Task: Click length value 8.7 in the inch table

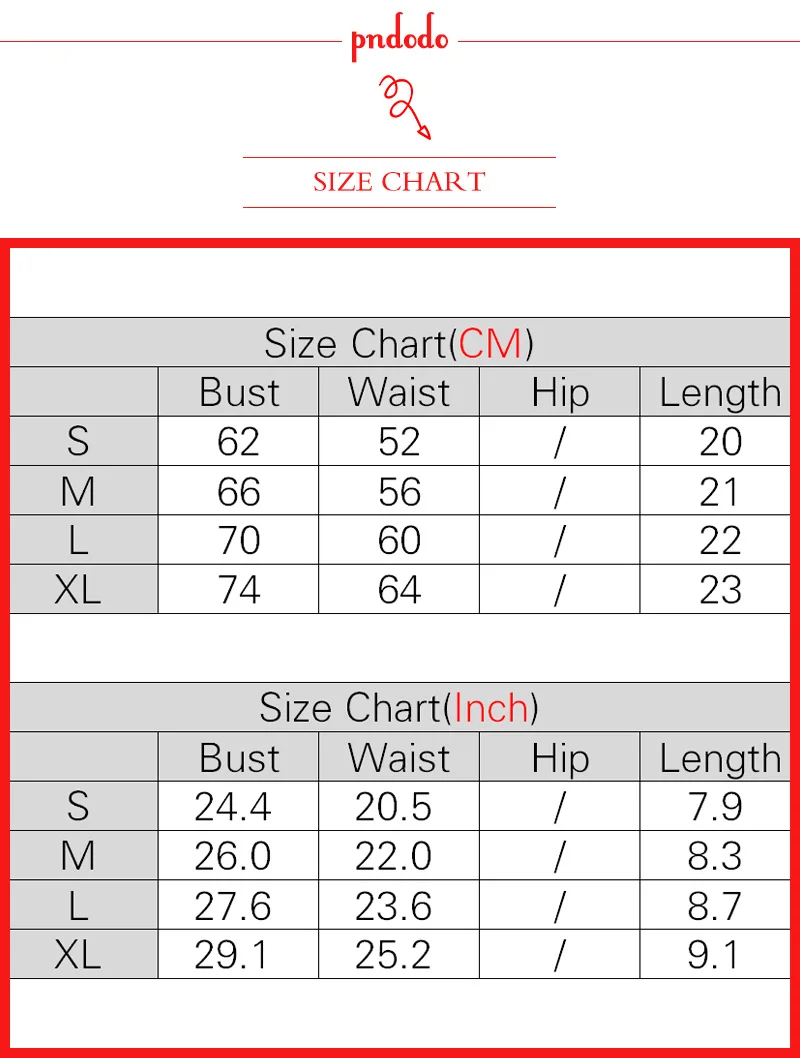Action: point(715,906)
